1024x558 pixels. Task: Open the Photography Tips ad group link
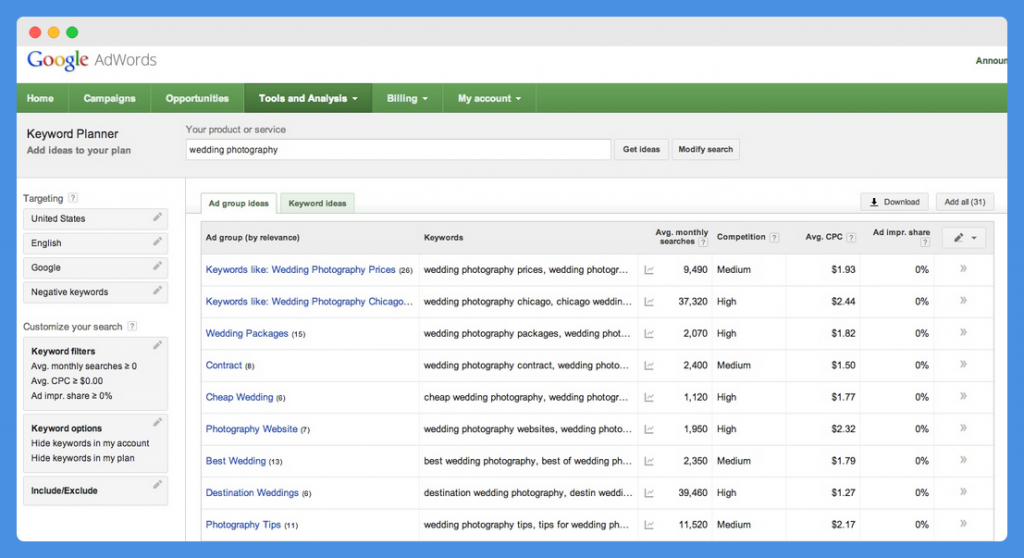tap(243, 525)
